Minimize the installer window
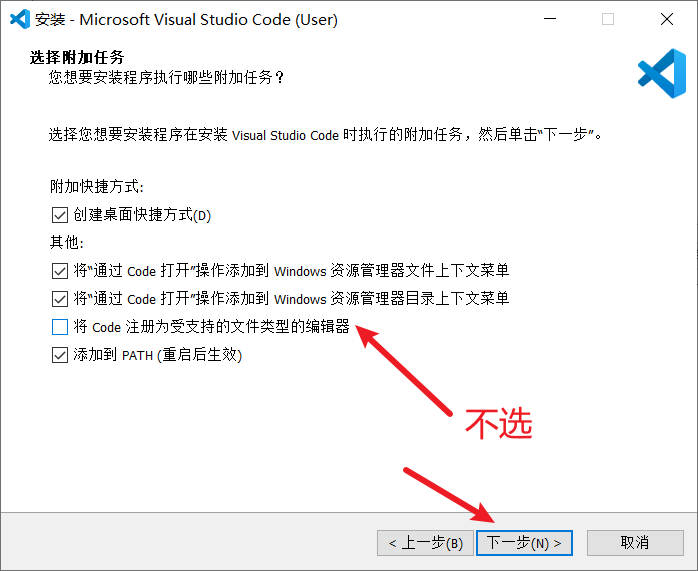The image size is (698, 571). 550,19
